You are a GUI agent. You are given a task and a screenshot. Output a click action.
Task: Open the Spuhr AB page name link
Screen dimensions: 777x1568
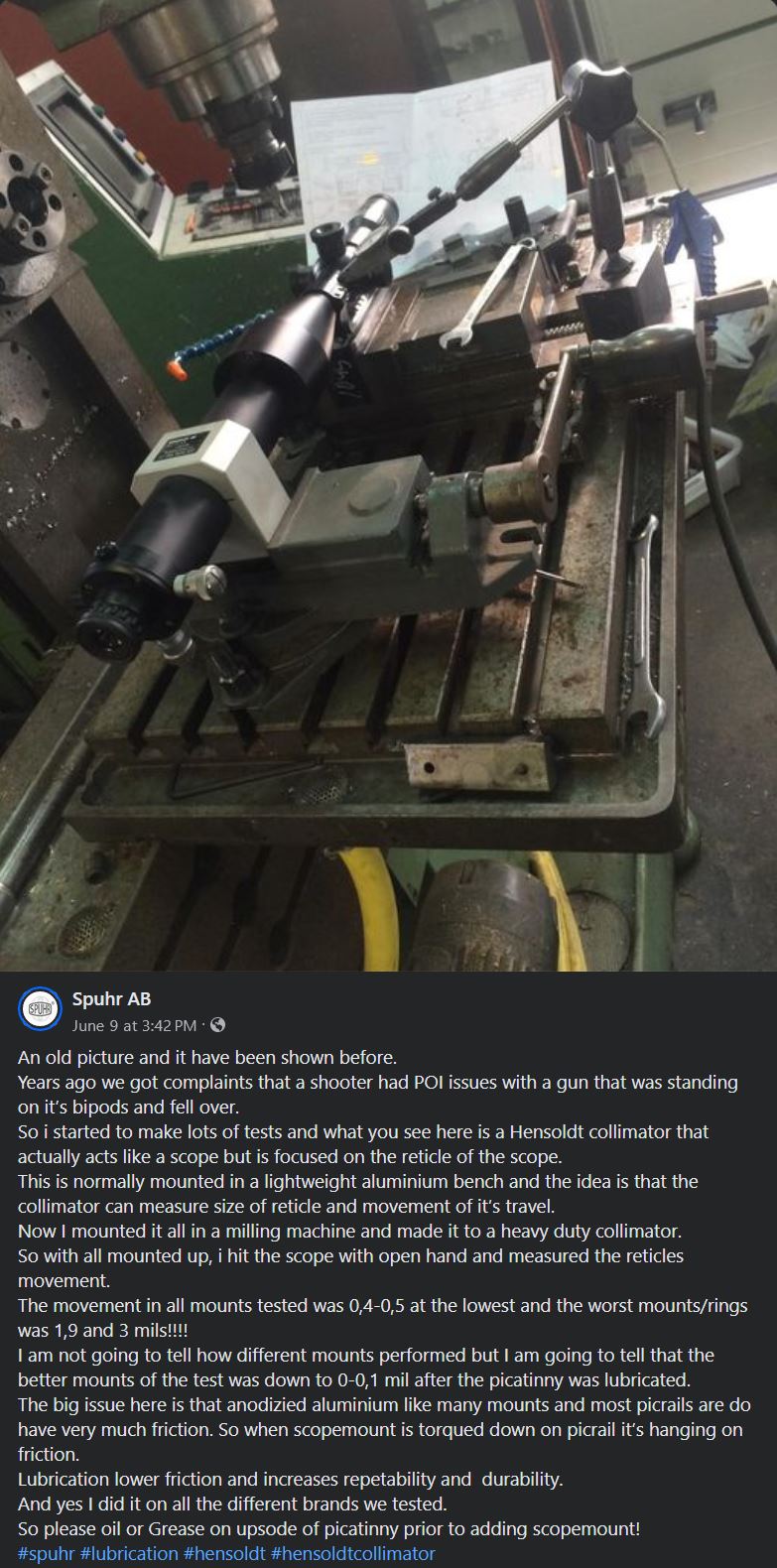[111, 998]
